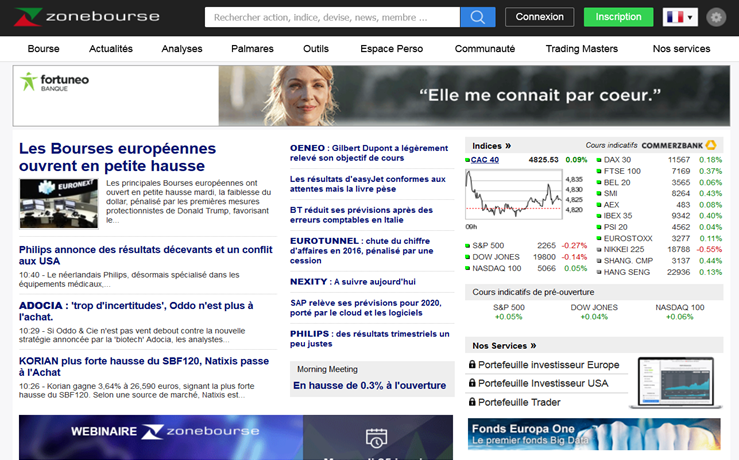Viewport: 739px width, 460px height.
Task: Expand the Nos Services section chevron
Action: 533,346
